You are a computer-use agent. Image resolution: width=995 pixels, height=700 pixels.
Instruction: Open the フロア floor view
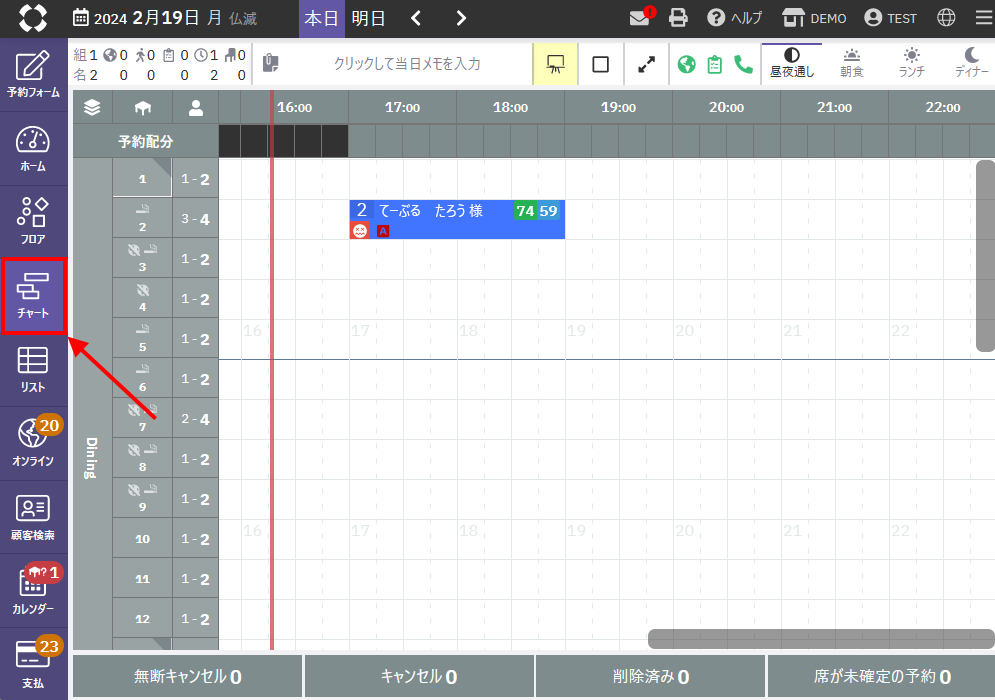click(33, 222)
